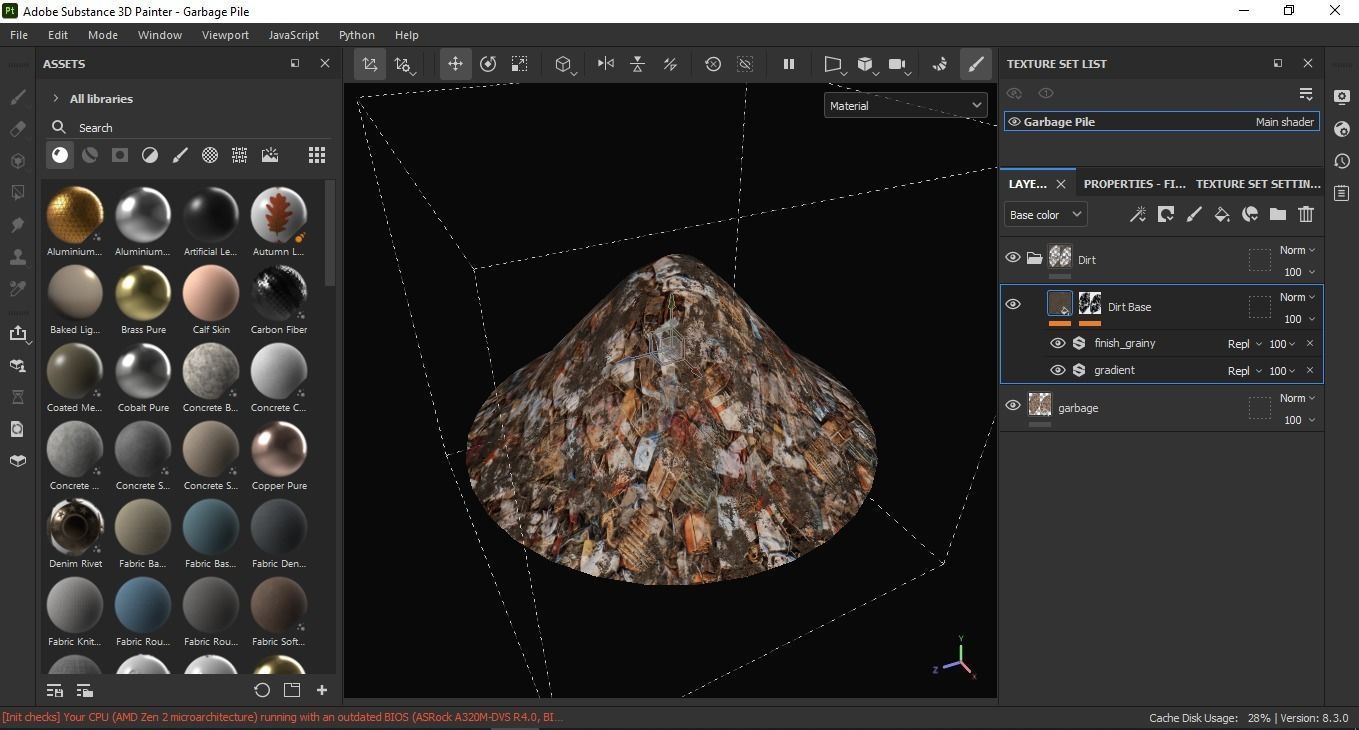1359x730 pixels.
Task: Delete selected layer with trash icon
Action: 1306,214
